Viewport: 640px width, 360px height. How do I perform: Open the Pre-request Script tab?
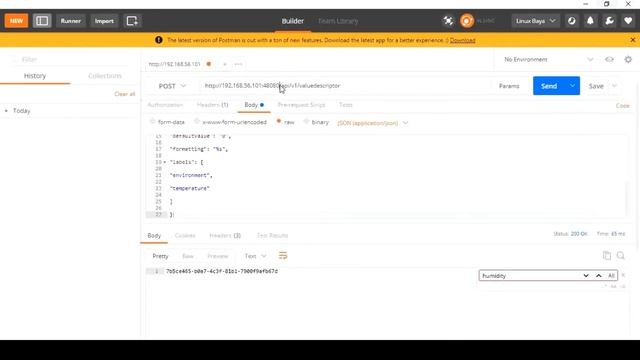[301, 105]
